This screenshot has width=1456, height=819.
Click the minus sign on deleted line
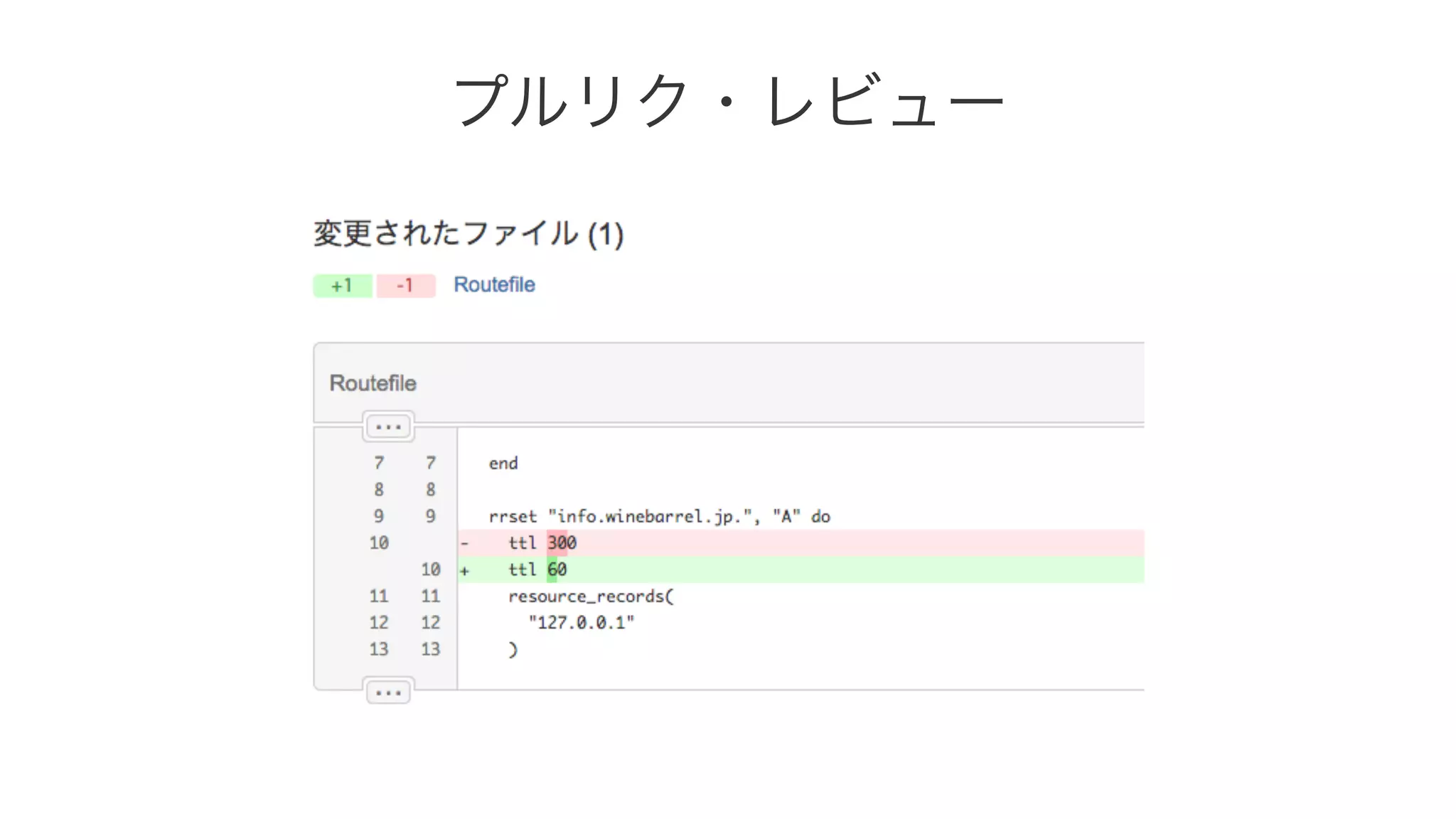coord(464,544)
